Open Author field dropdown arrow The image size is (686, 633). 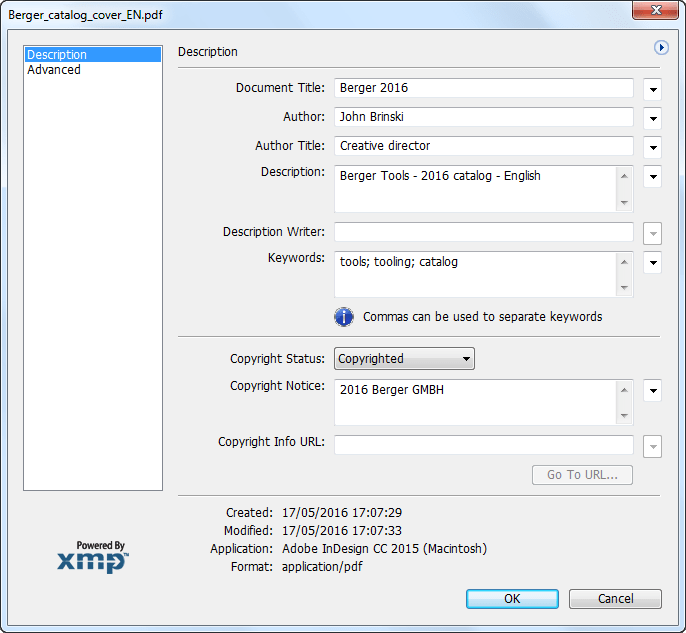[x=652, y=119]
